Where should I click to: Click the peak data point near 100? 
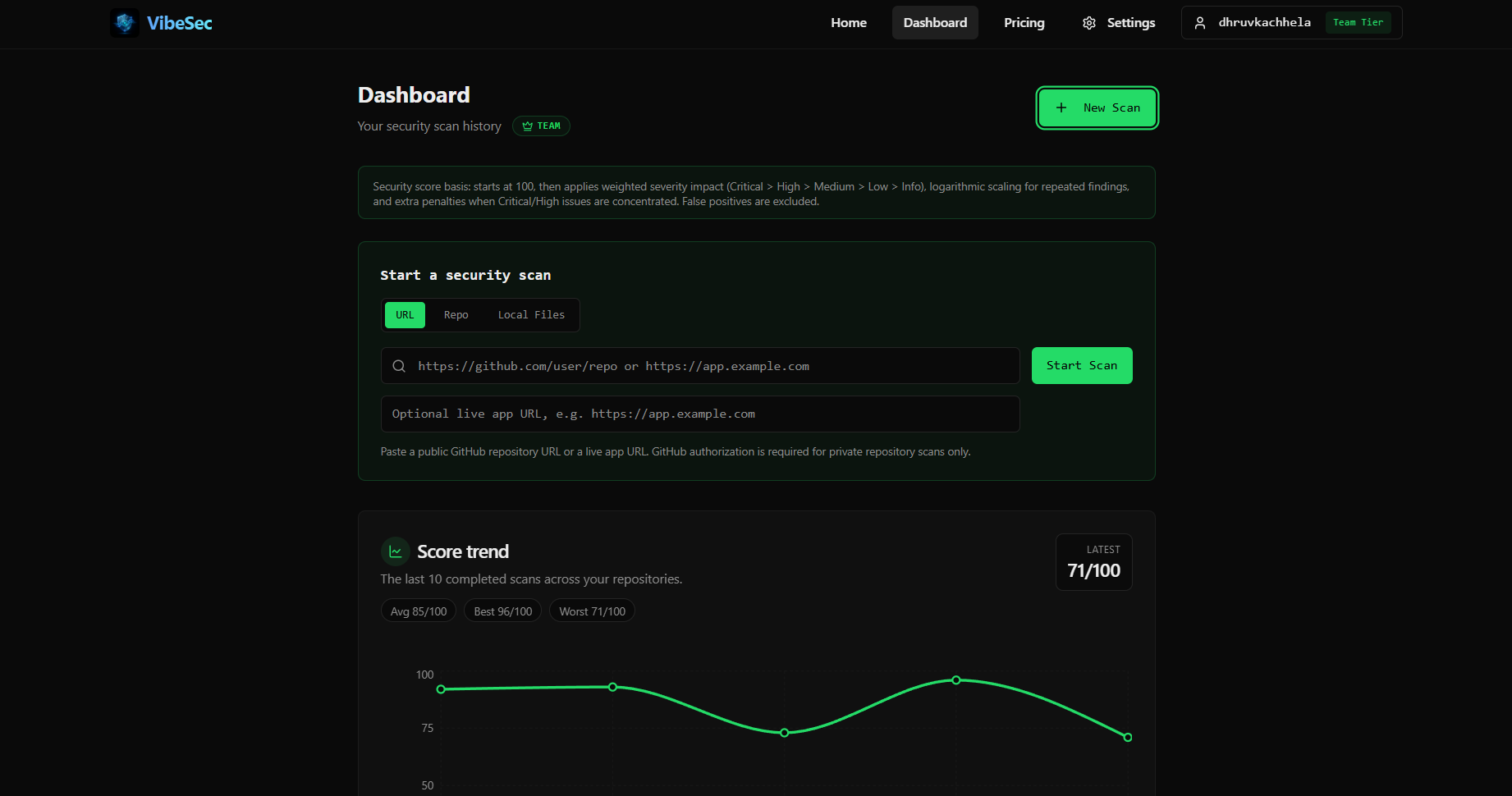point(956,680)
